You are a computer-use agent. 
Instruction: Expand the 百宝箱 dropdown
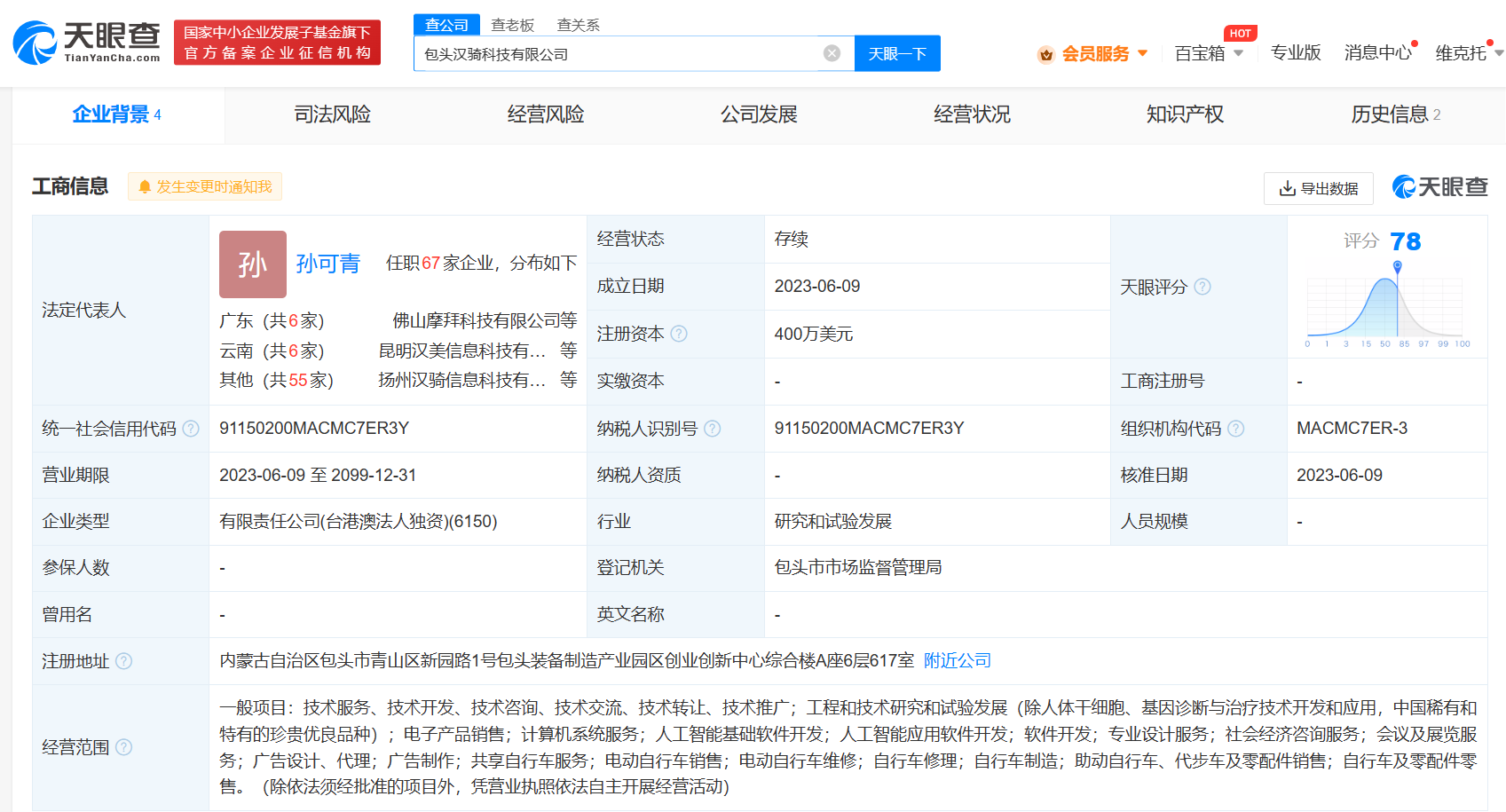[x=1238, y=53]
